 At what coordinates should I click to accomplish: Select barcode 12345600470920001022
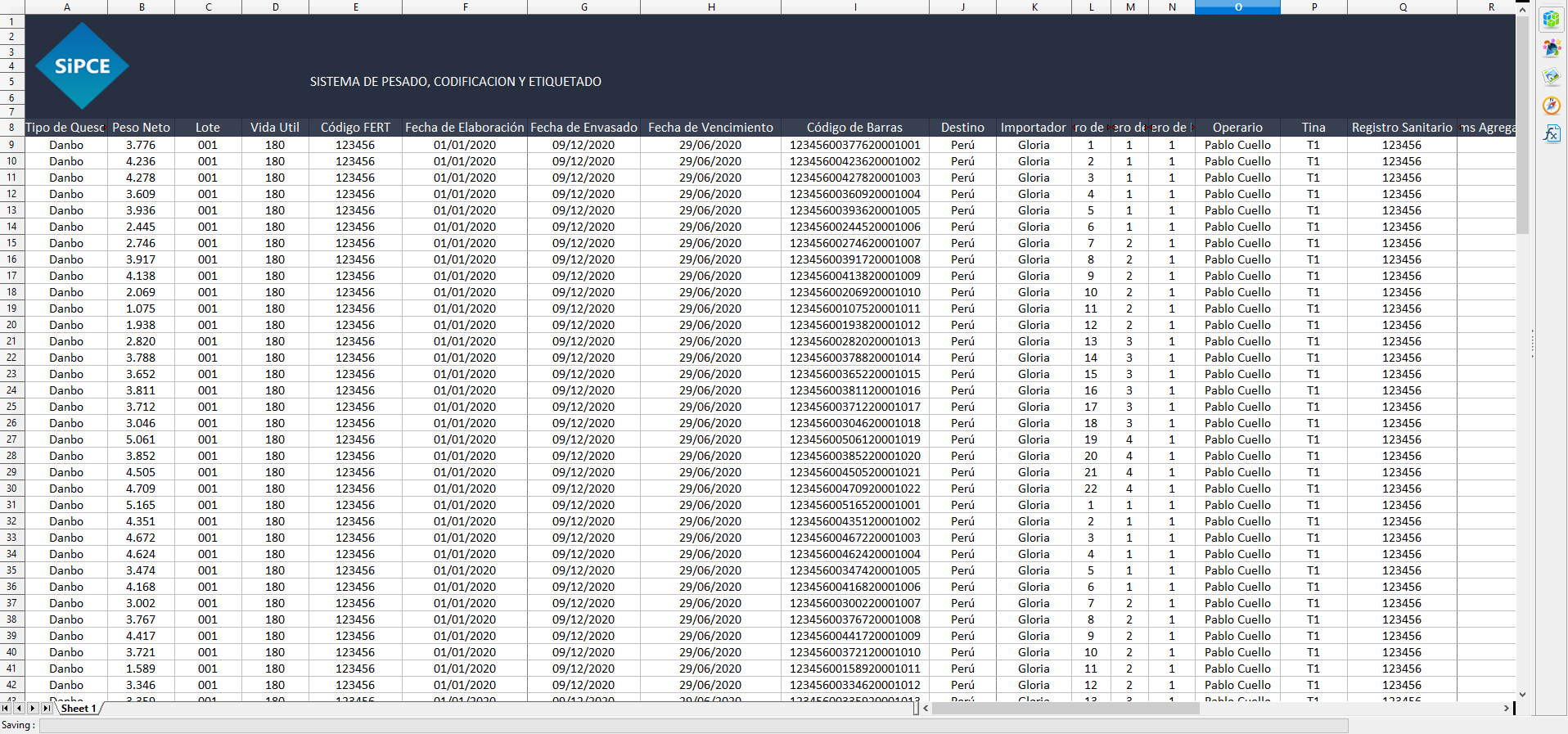coord(855,489)
